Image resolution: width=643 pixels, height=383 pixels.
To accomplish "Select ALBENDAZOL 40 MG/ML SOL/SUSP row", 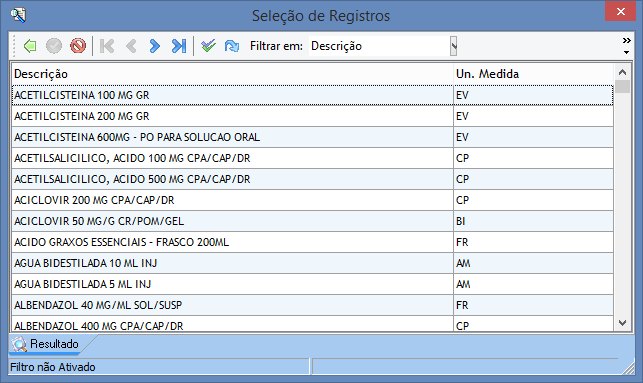I will 312,305.
